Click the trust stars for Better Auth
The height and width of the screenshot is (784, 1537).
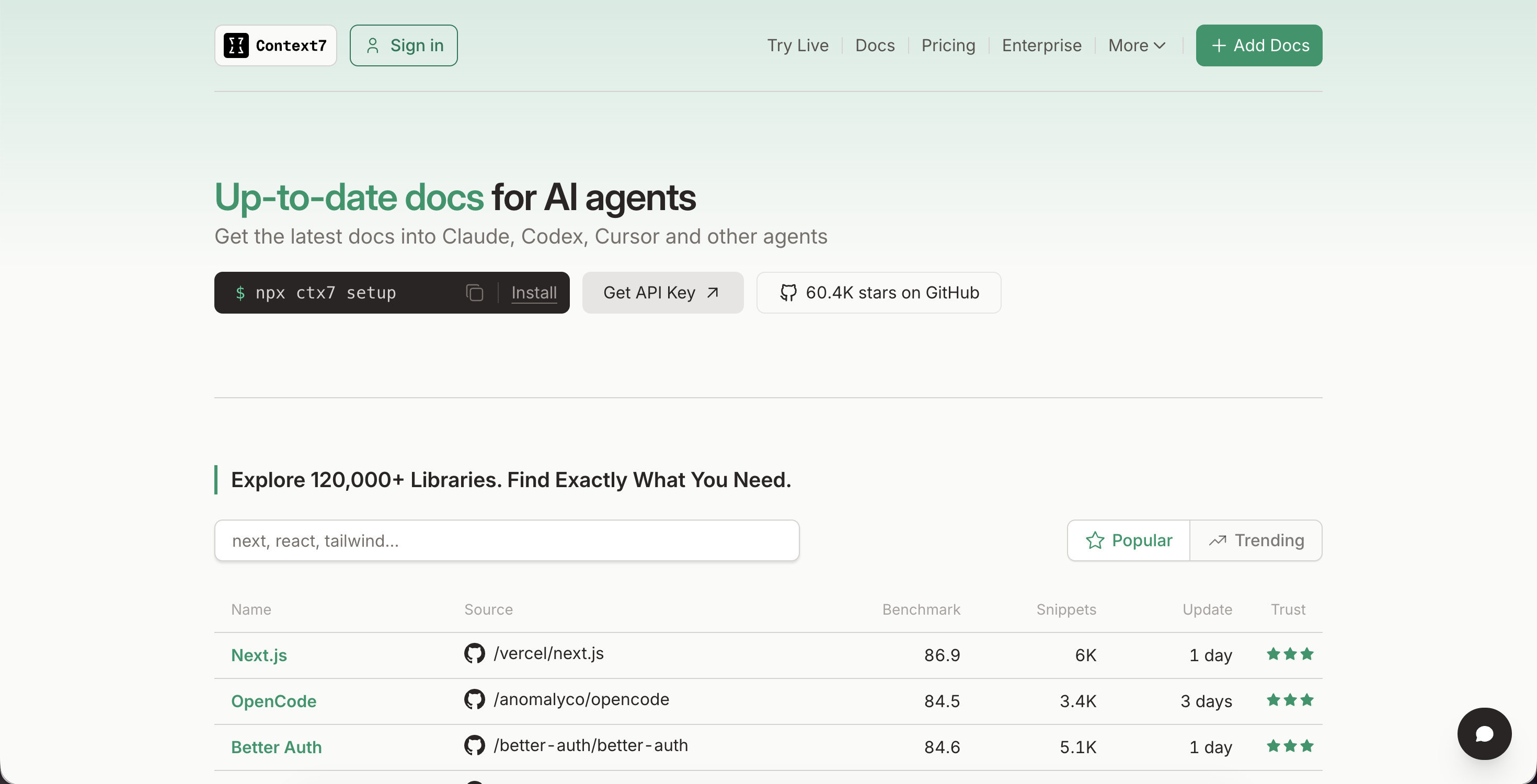tap(1290, 745)
